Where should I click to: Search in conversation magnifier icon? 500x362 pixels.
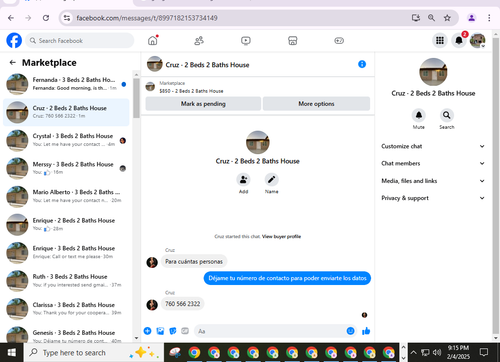pyautogui.click(x=447, y=115)
